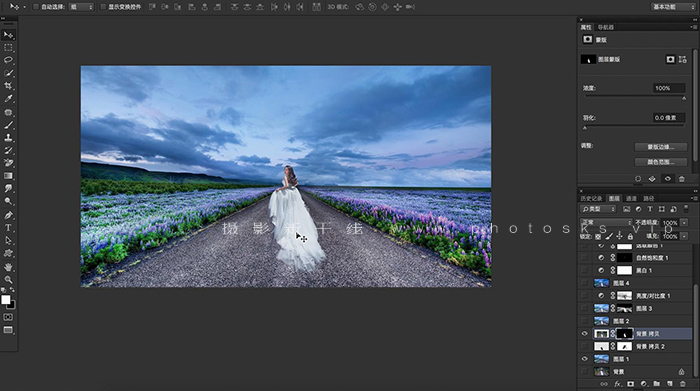Switch to the 通道 tab
The height and width of the screenshot is (391, 700).
(631, 198)
